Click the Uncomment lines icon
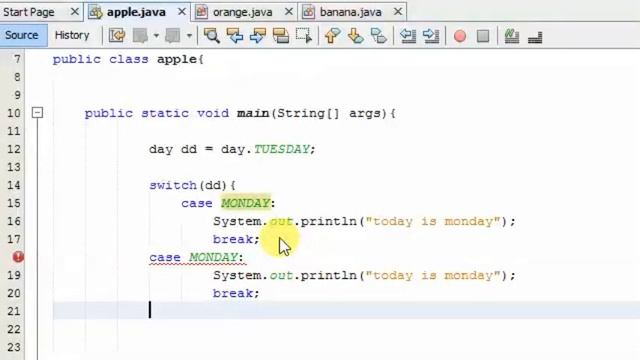Image resolution: width=640 pixels, height=360 pixels. click(535, 37)
